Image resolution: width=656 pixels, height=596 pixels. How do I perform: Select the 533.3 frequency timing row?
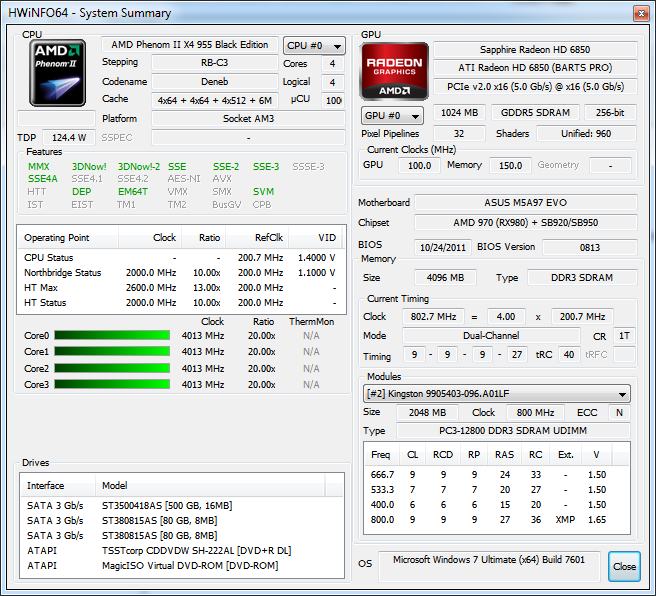pos(496,490)
